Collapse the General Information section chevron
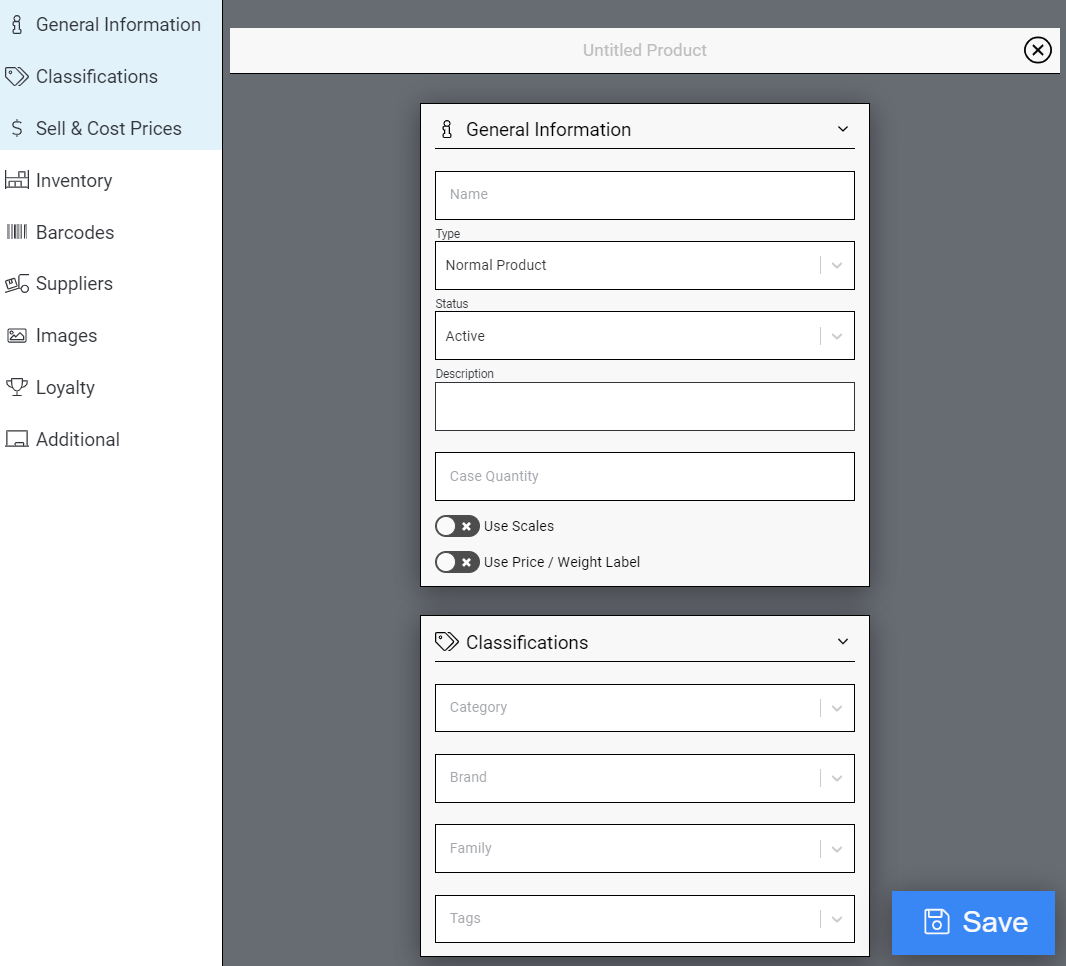Screen dimensions: 1066x966 pyautogui.click(x=843, y=128)
